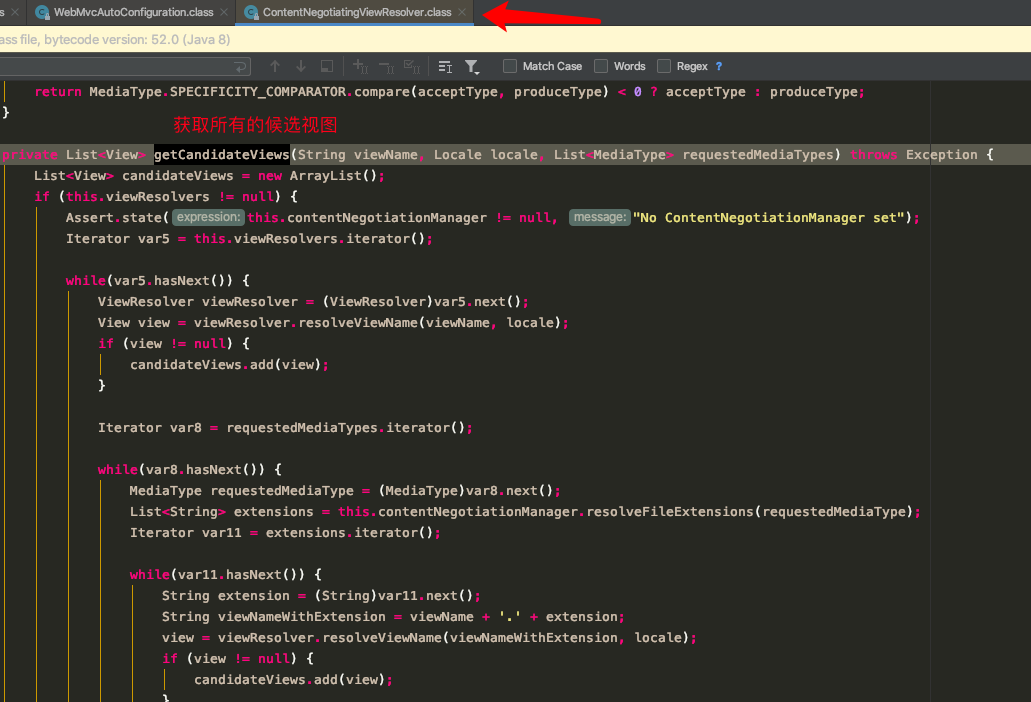Click new-line icon in search field
This screenshot has width=1031, height=702.
pos(241,66)
